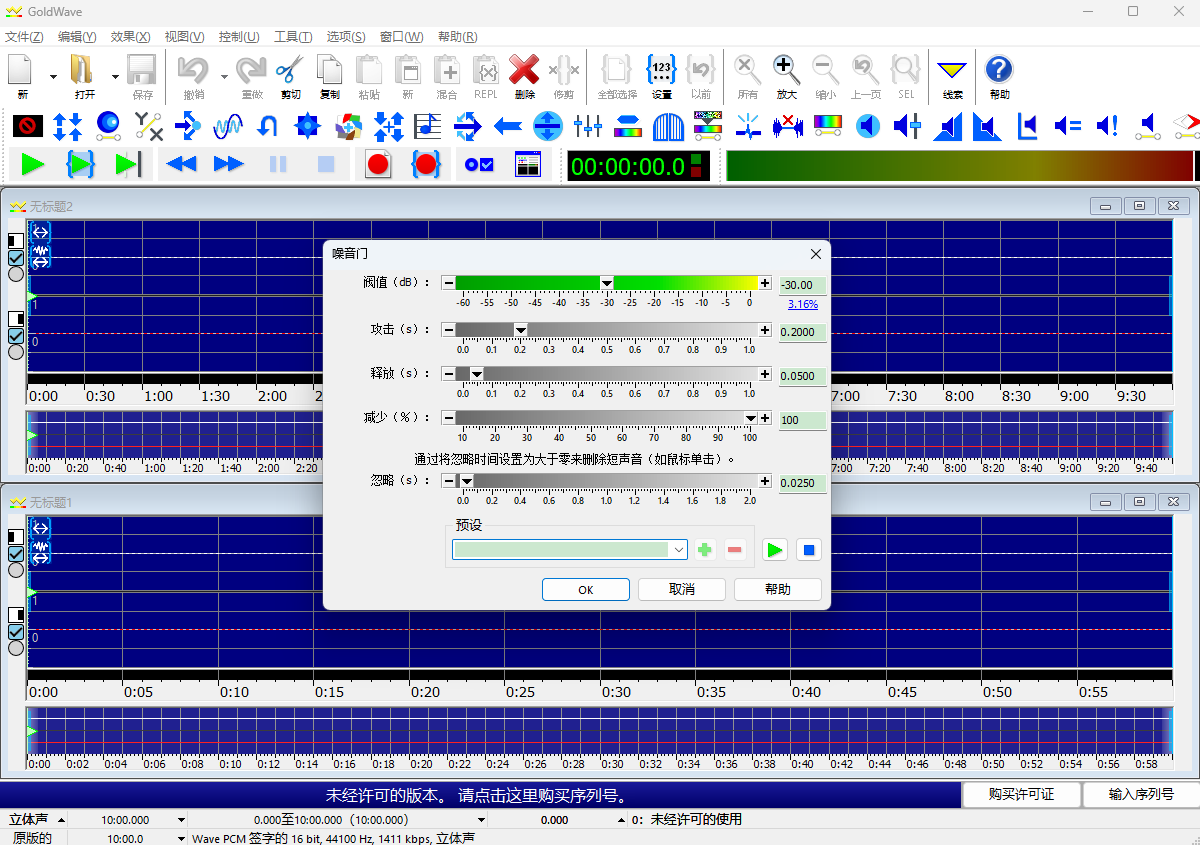Click the 取消 button in the dialog
The height and width of the screenshot is (845, 1200).
point(681,590)
